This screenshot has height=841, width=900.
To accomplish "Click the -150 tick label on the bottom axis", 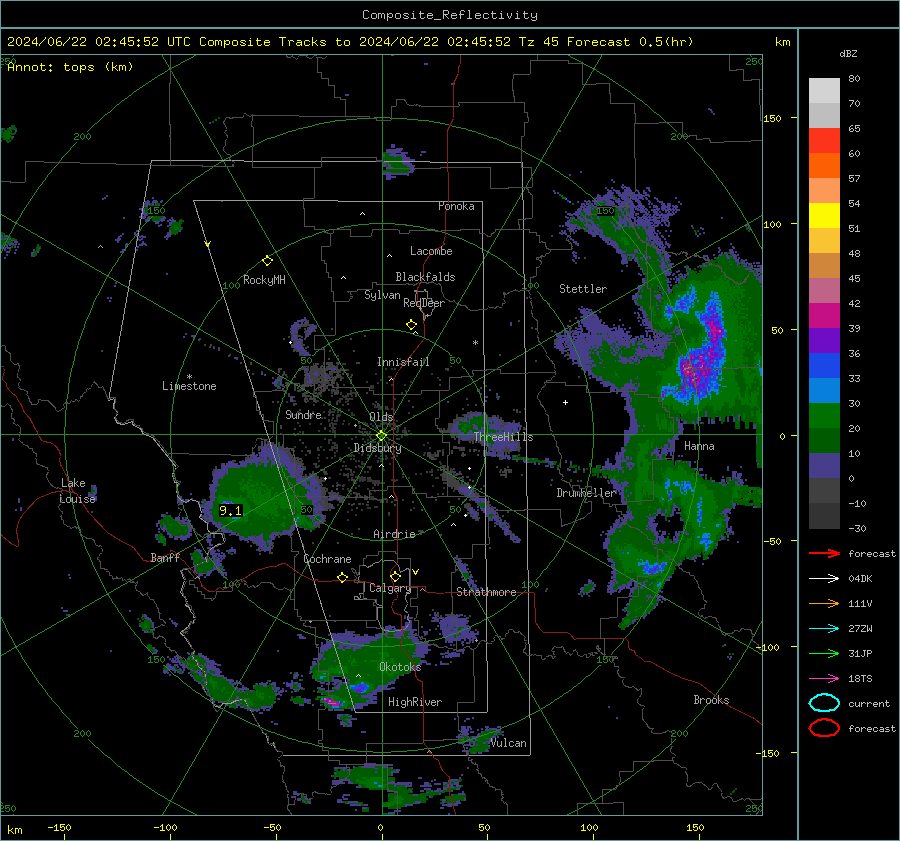I will click(59, 827).
